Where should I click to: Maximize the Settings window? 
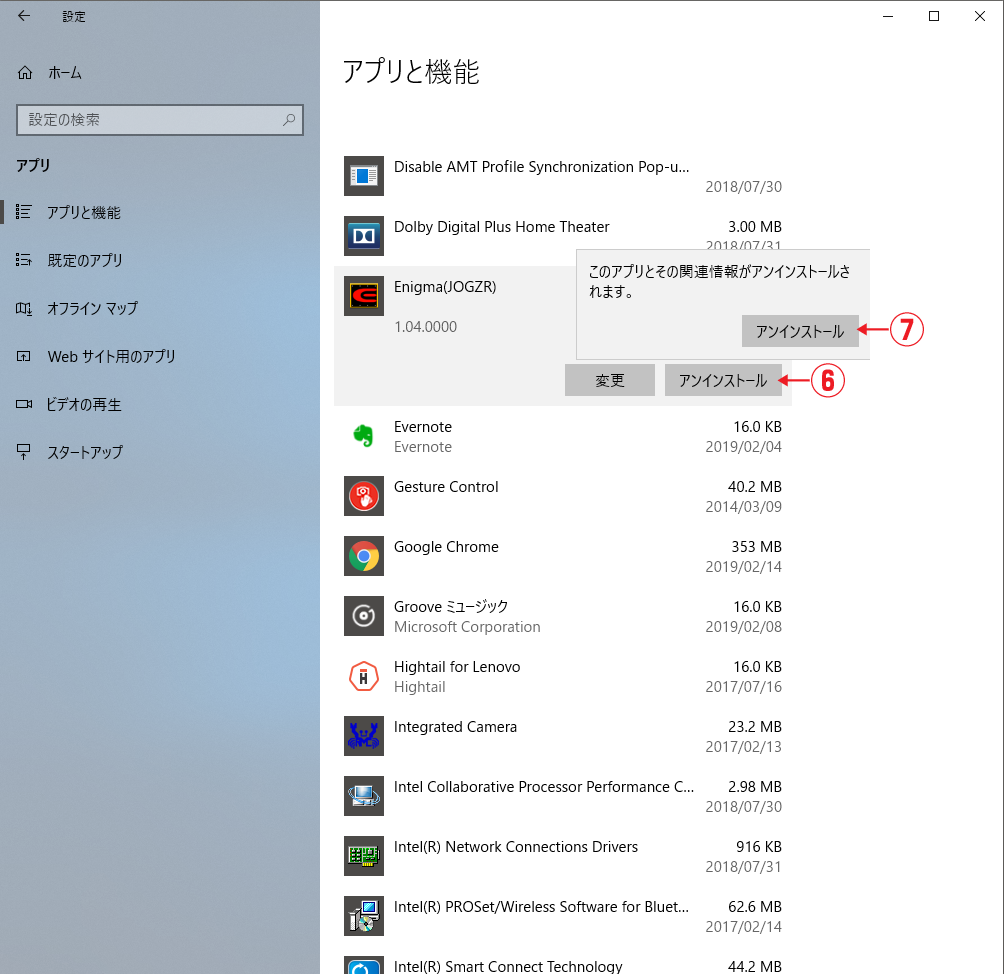(934, 16)
